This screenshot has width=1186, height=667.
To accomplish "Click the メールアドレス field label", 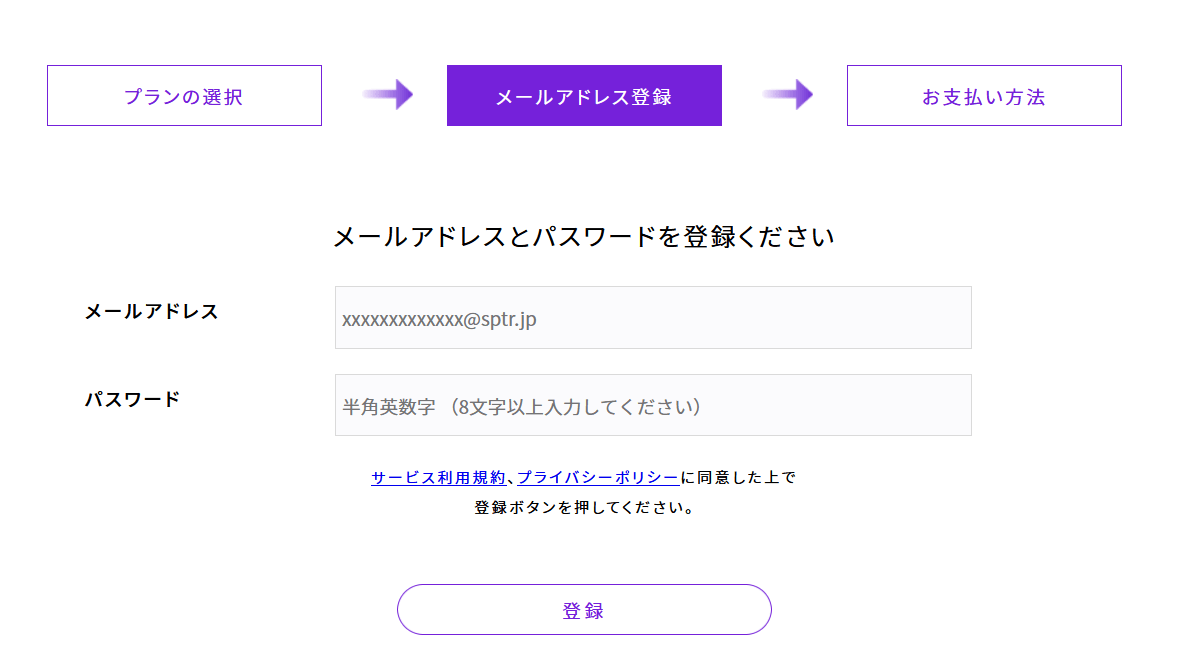I will point(151,312).
